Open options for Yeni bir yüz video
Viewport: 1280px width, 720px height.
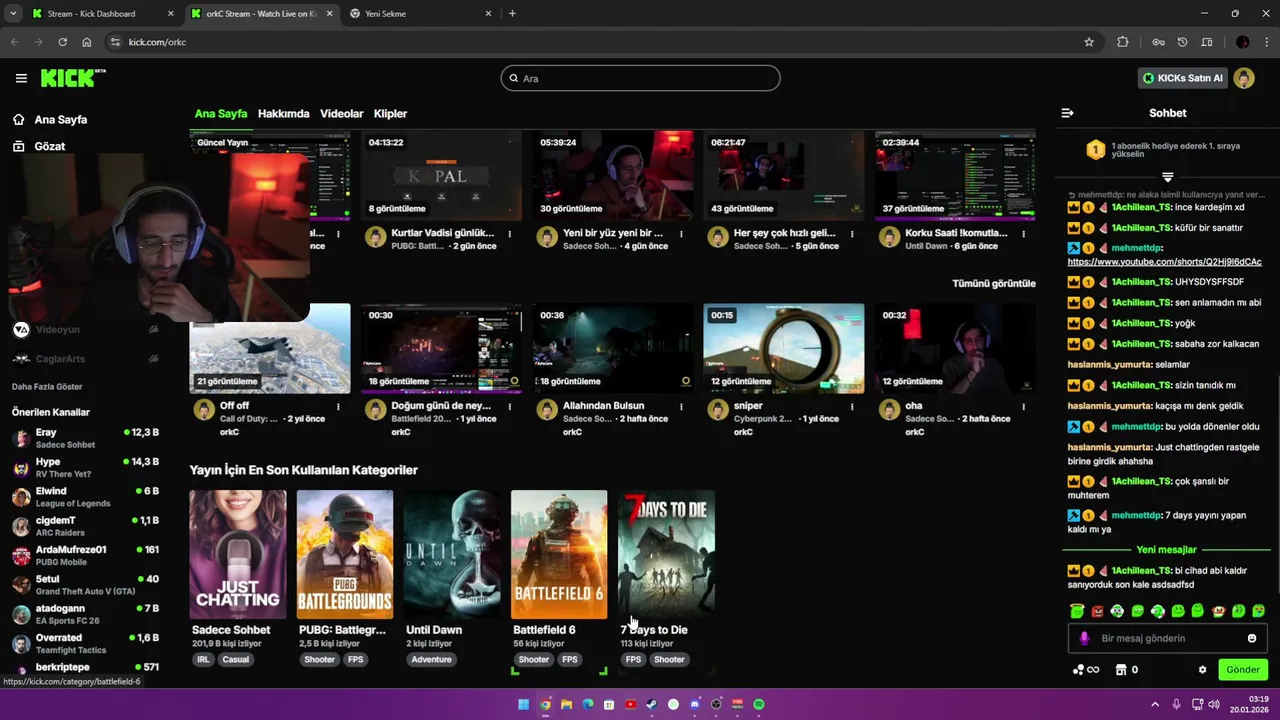[681, 234]
